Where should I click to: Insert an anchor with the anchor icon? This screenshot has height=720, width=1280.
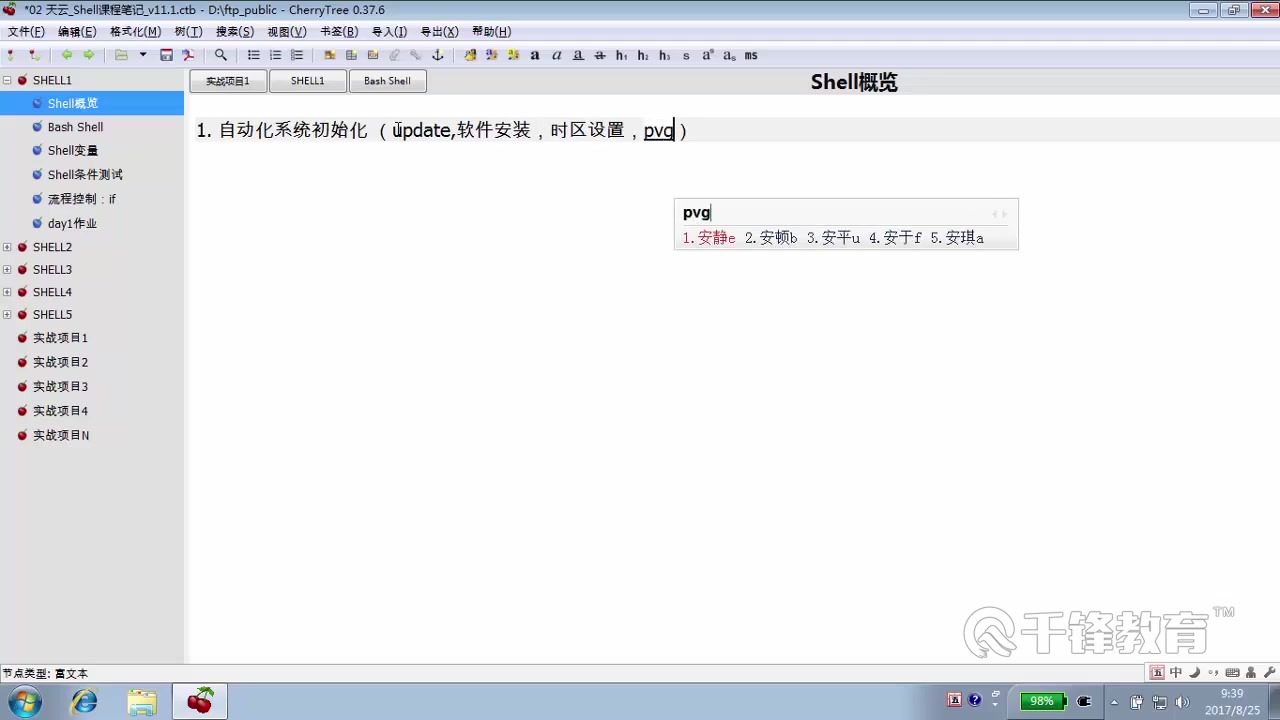tap(437, 55)
